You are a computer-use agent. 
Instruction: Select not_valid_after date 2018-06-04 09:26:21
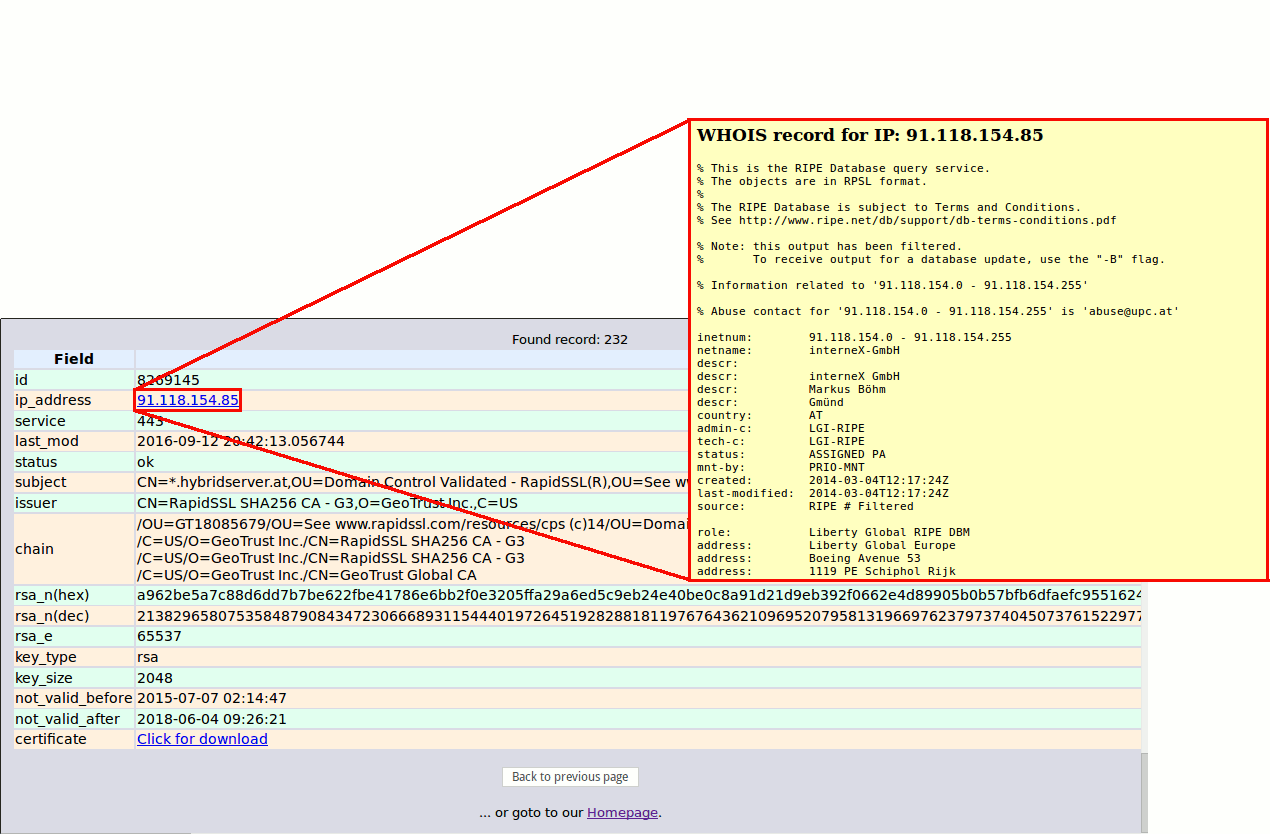pos(212,719)
